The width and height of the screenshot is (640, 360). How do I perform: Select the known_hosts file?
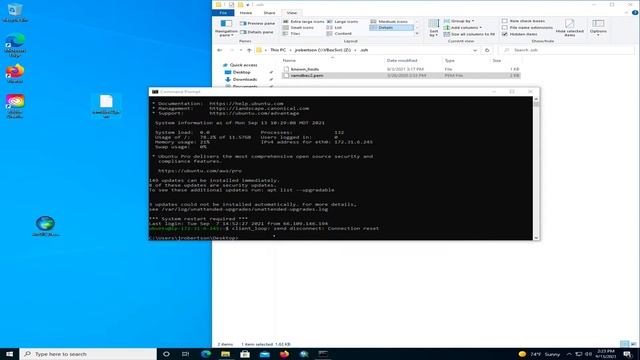401,69
